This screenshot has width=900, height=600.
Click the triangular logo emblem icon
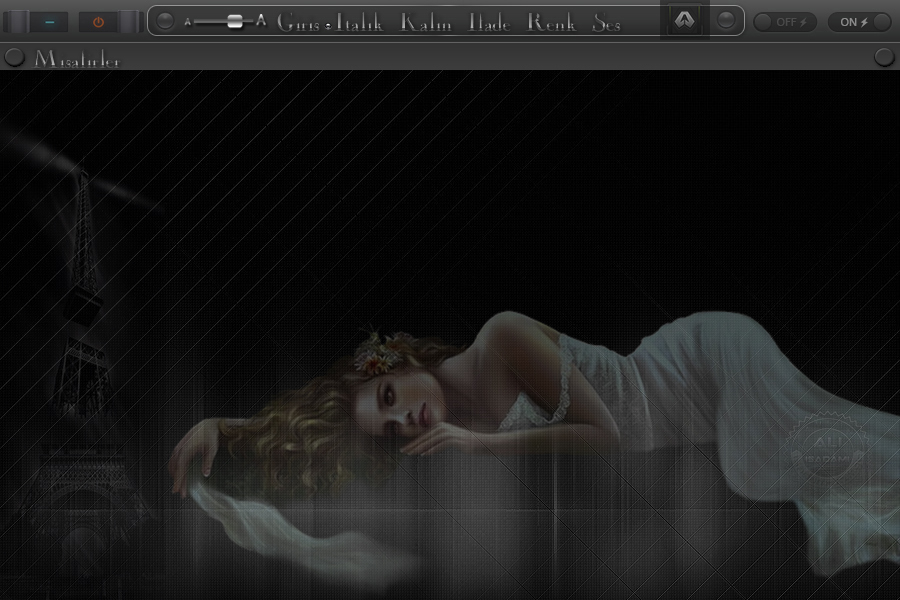685,21
